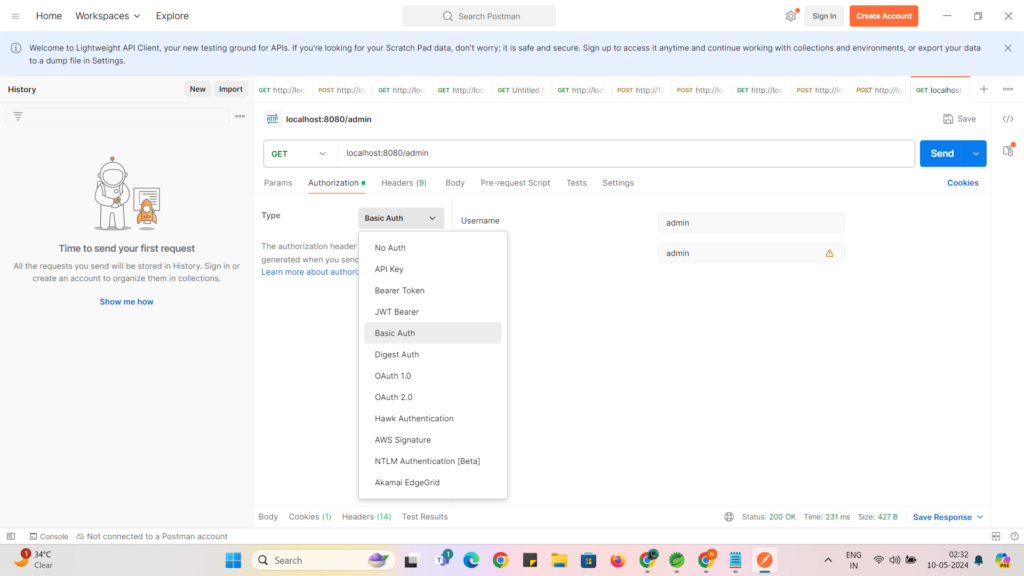This screenshot has height=576, width=1024.
Task: Open Firefox from the taskbar
Action: (x=617, y=560)
